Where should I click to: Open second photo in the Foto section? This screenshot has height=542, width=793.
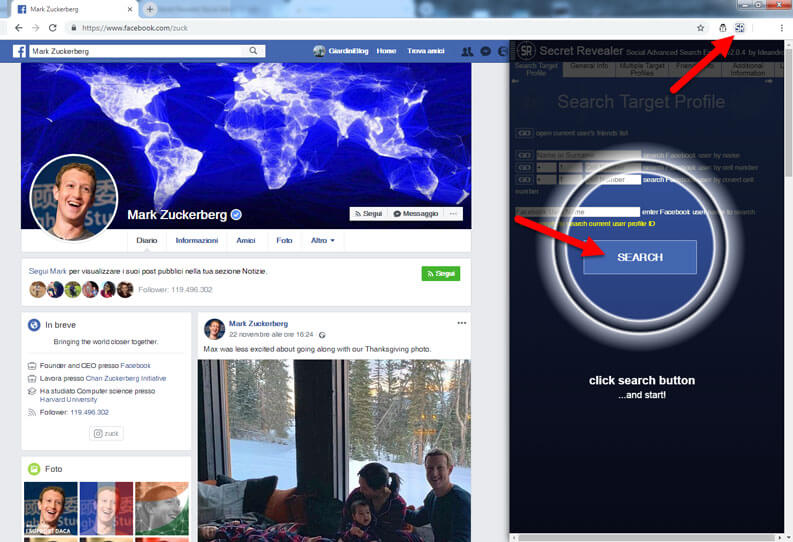click(x=106, y=508)
